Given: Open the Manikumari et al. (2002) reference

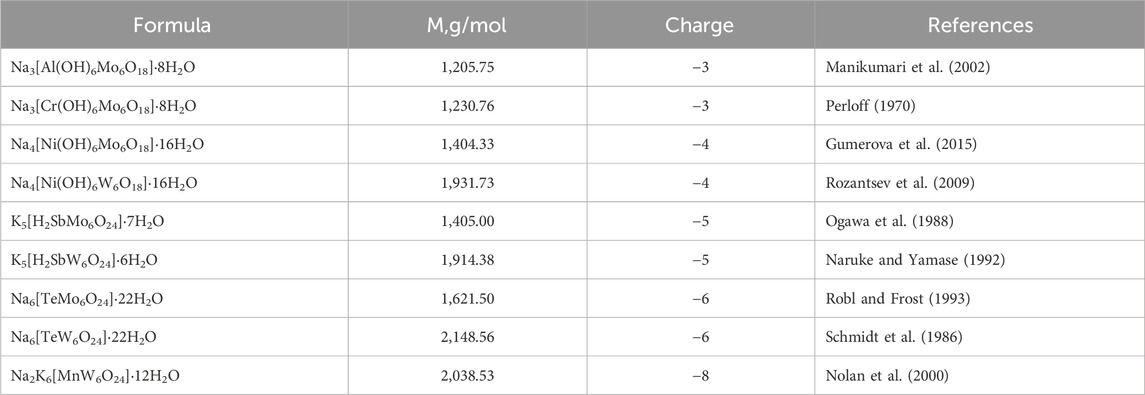Looking at the screenshot, I should 894,68.
